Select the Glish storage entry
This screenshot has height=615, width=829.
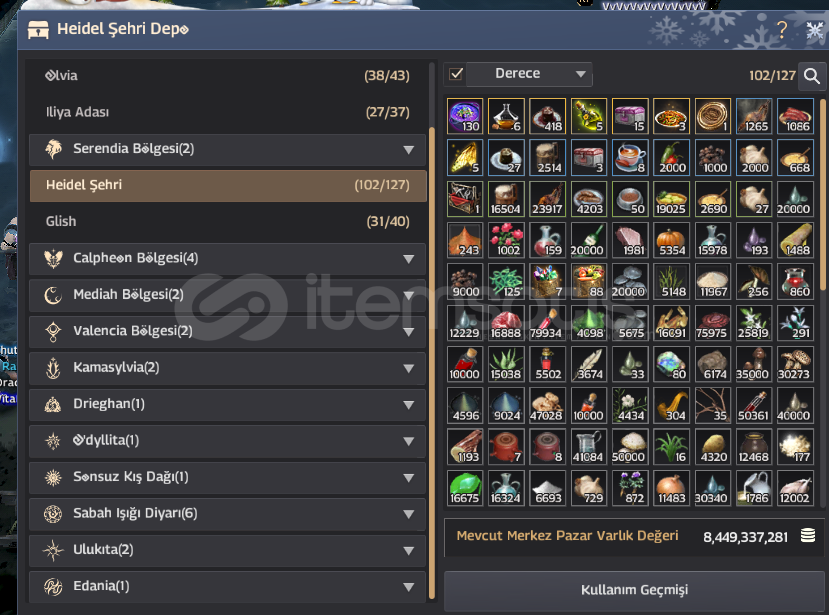point(227,222)
